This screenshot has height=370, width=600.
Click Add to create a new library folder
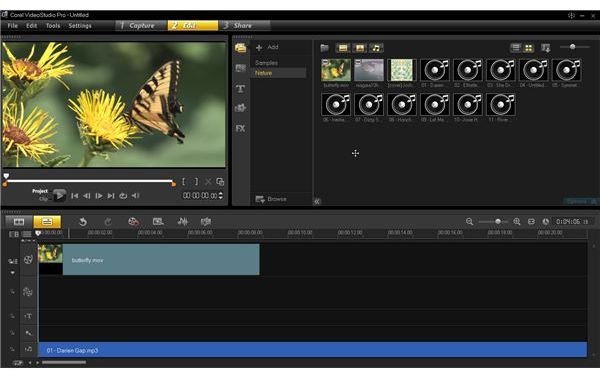[267, 47]
